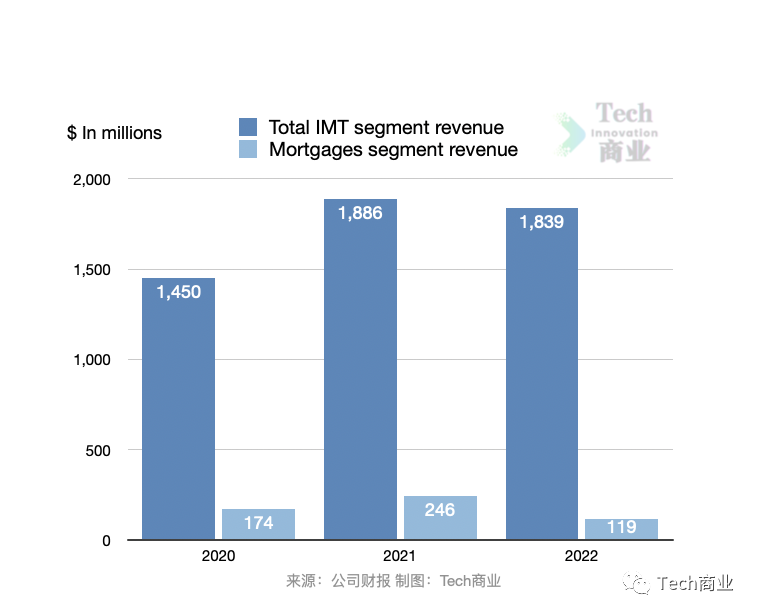The height and width of the screenshot is (616, 758).
Task: Click the dark blue Total IMT legend swatch
Action: point(248,127)
